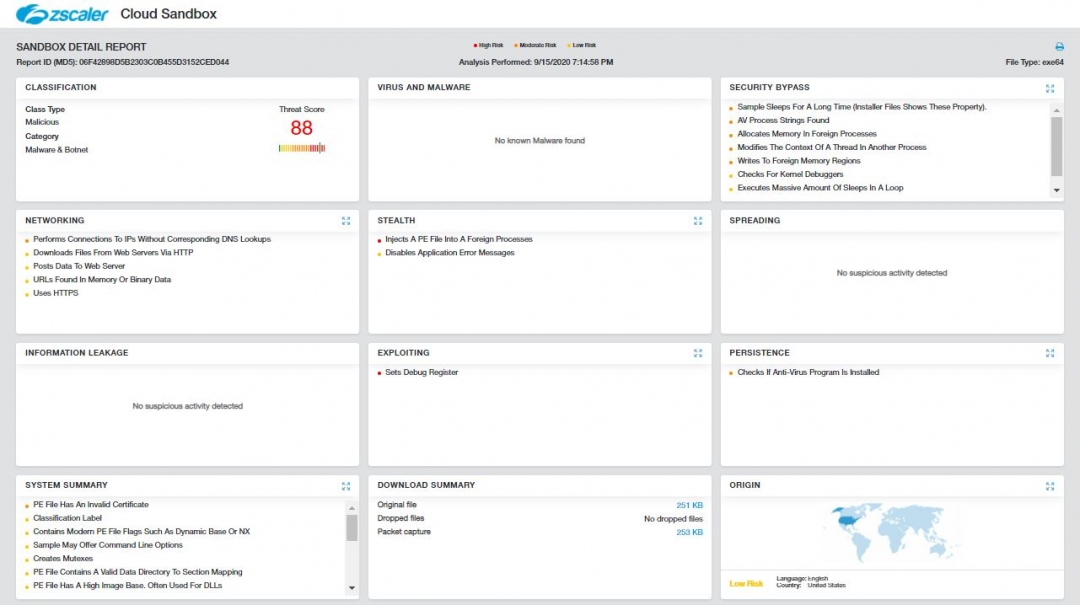Expand the Origin panel

1050,486
